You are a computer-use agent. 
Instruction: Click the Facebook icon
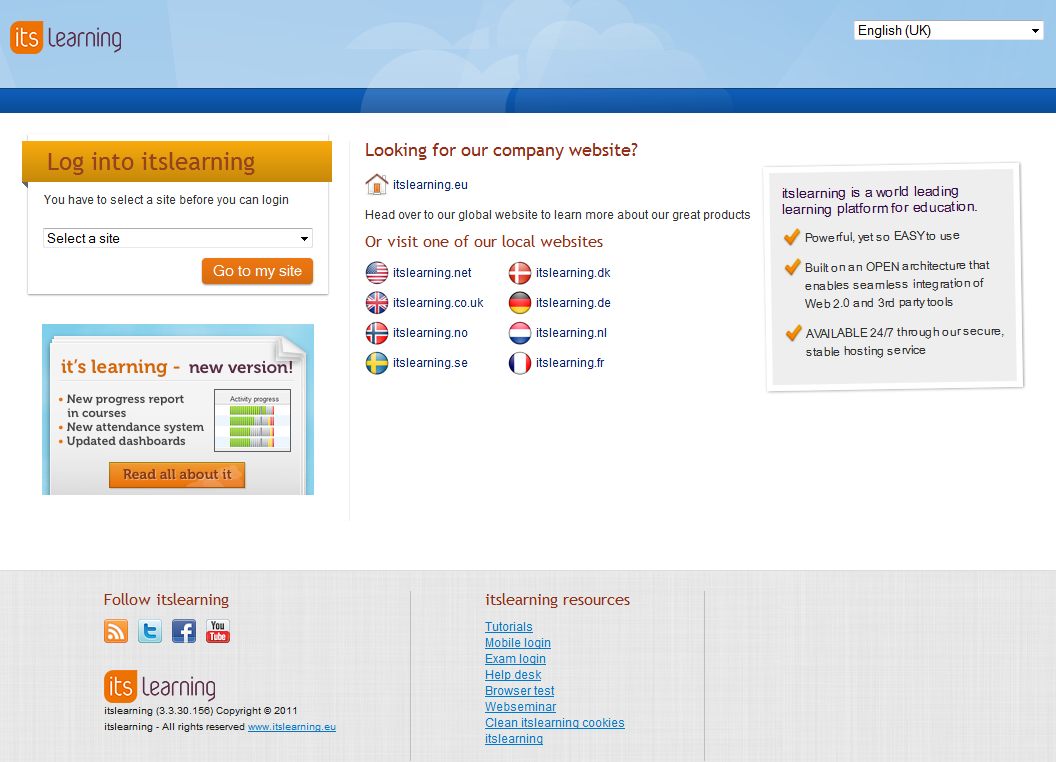[184, 631]
